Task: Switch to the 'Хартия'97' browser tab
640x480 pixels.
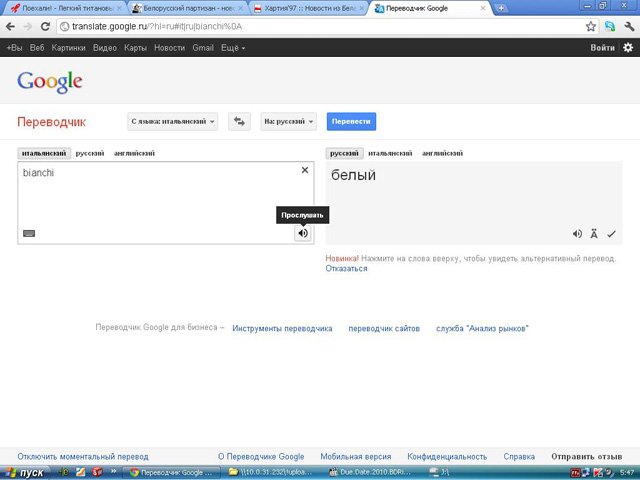Action: pyautogui.click(x=309, y=8)
